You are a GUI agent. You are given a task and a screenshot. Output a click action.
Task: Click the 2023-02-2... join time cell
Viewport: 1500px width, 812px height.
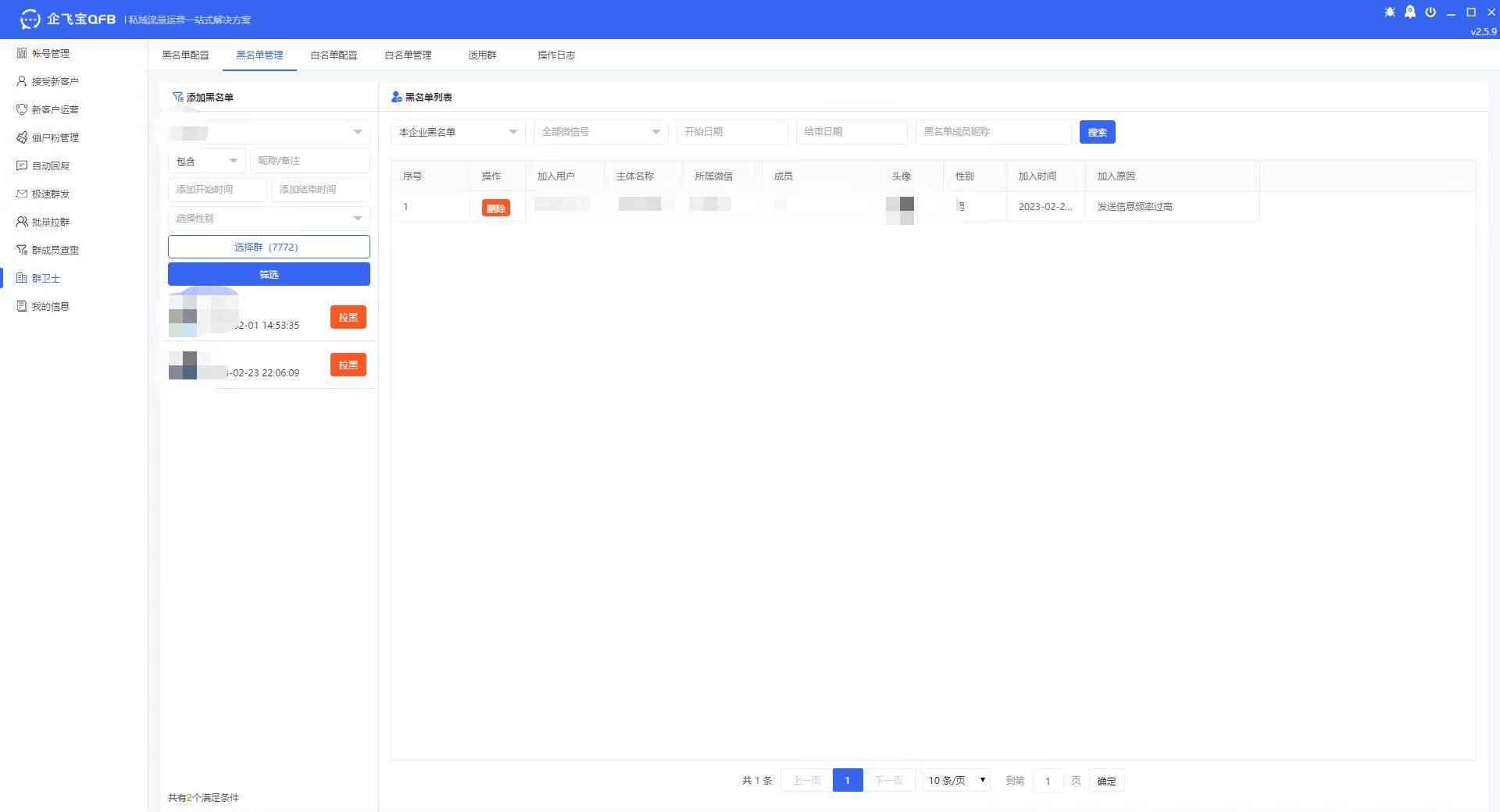(x=1045, y=207)
